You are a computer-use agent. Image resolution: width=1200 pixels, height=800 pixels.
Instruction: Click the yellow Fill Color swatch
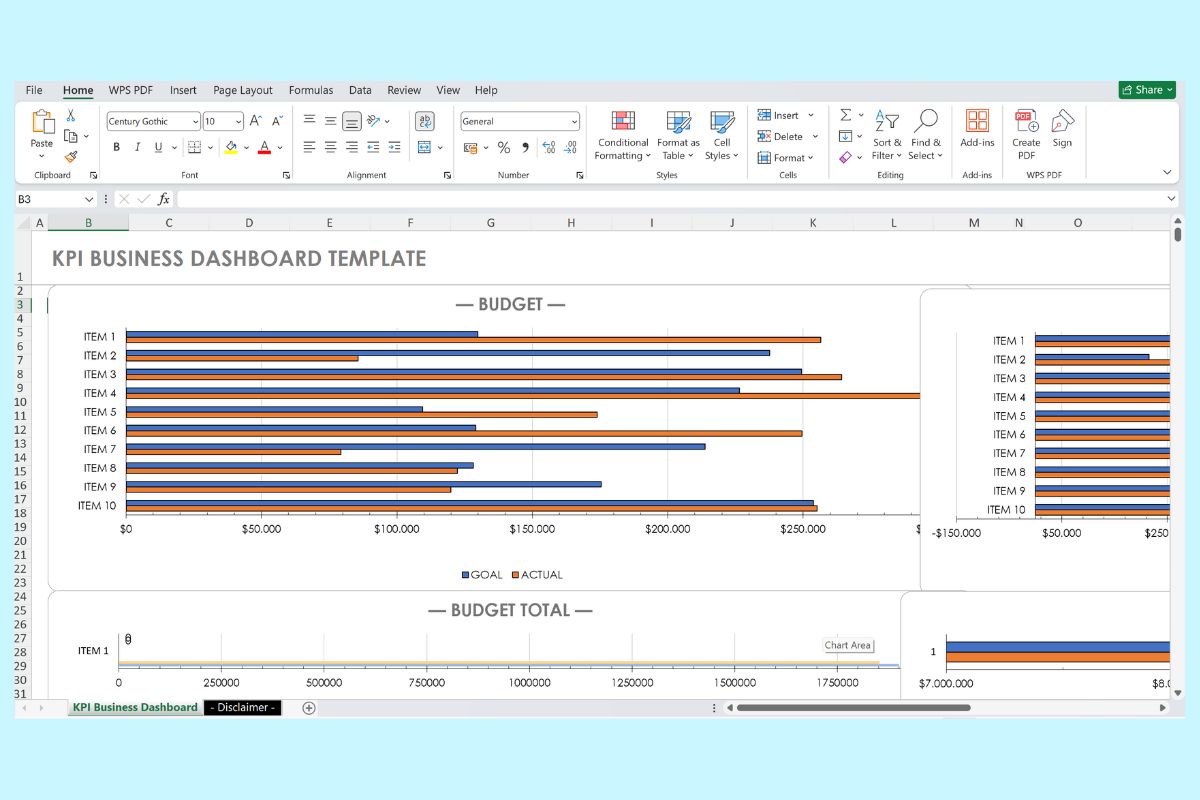[231, 147]
